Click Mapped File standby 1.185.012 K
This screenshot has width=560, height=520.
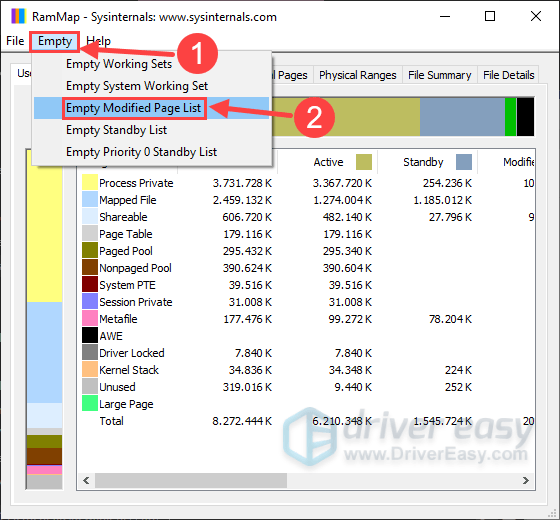[442, 200]
